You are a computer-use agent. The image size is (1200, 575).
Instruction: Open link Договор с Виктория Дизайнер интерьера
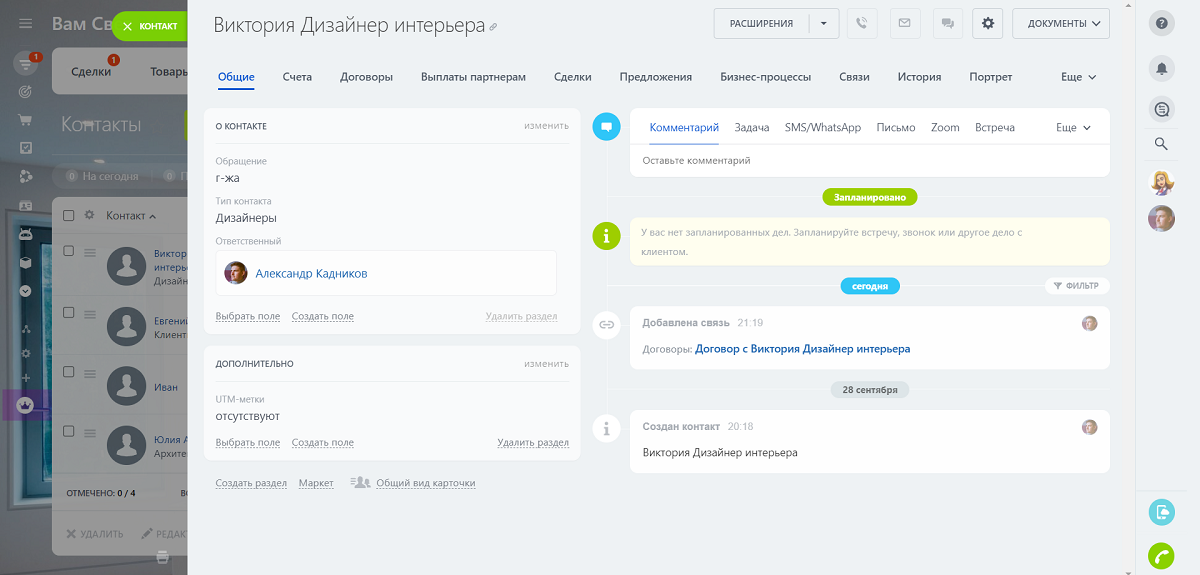click(802, 349)
